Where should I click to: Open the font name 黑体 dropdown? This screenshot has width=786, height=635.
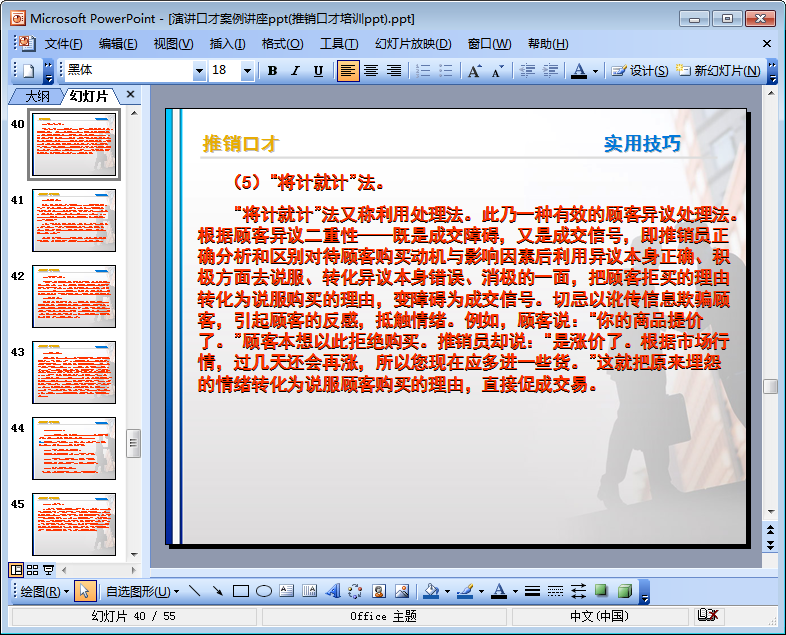[199, 71]
